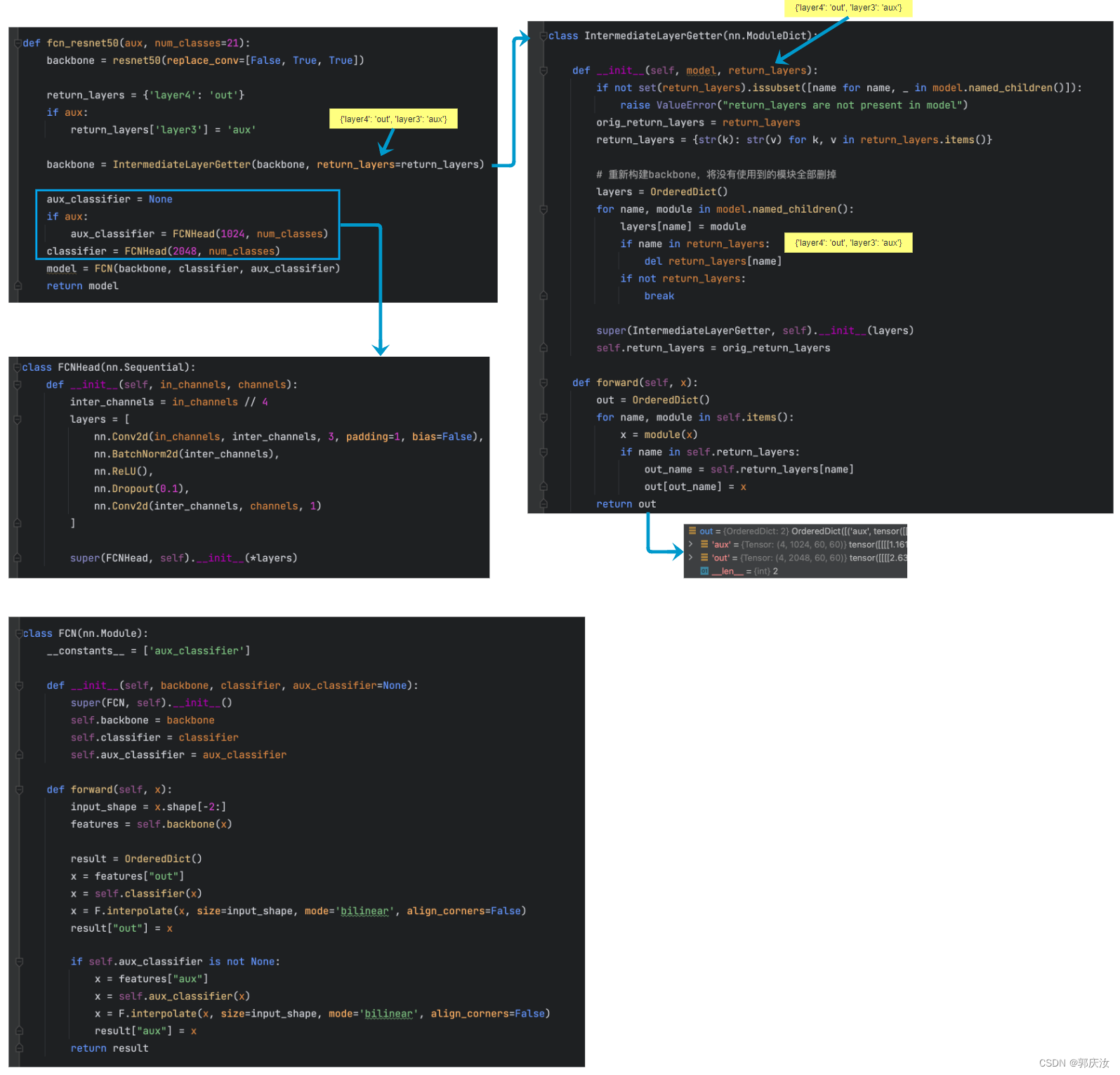Collapse the fold at FCNHead def __init__
1120x1075 pixels.
[18, 385]
